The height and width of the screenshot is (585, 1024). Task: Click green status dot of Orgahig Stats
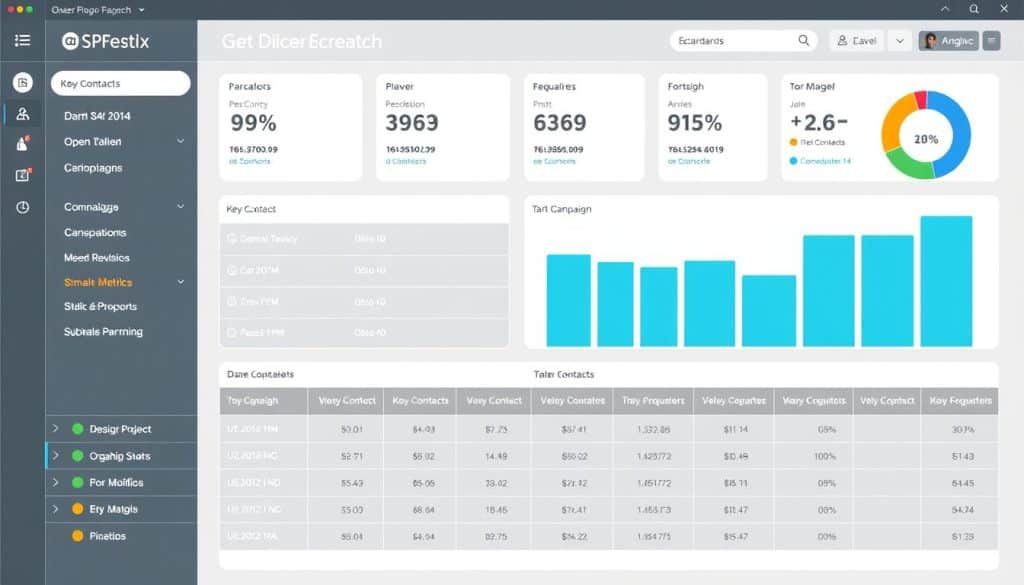pos(78,456)
